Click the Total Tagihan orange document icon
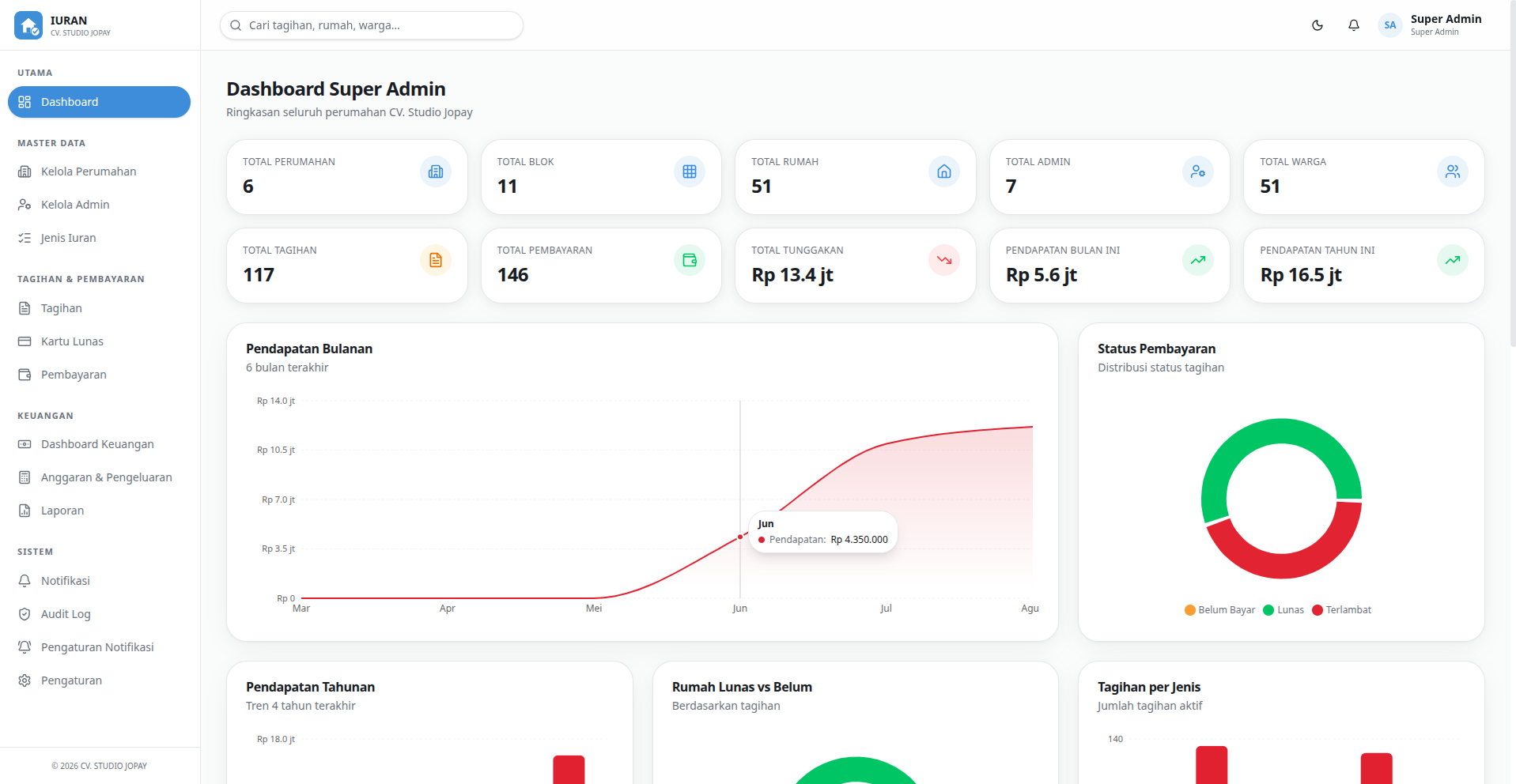1516x784 pixels. [436, 260]
